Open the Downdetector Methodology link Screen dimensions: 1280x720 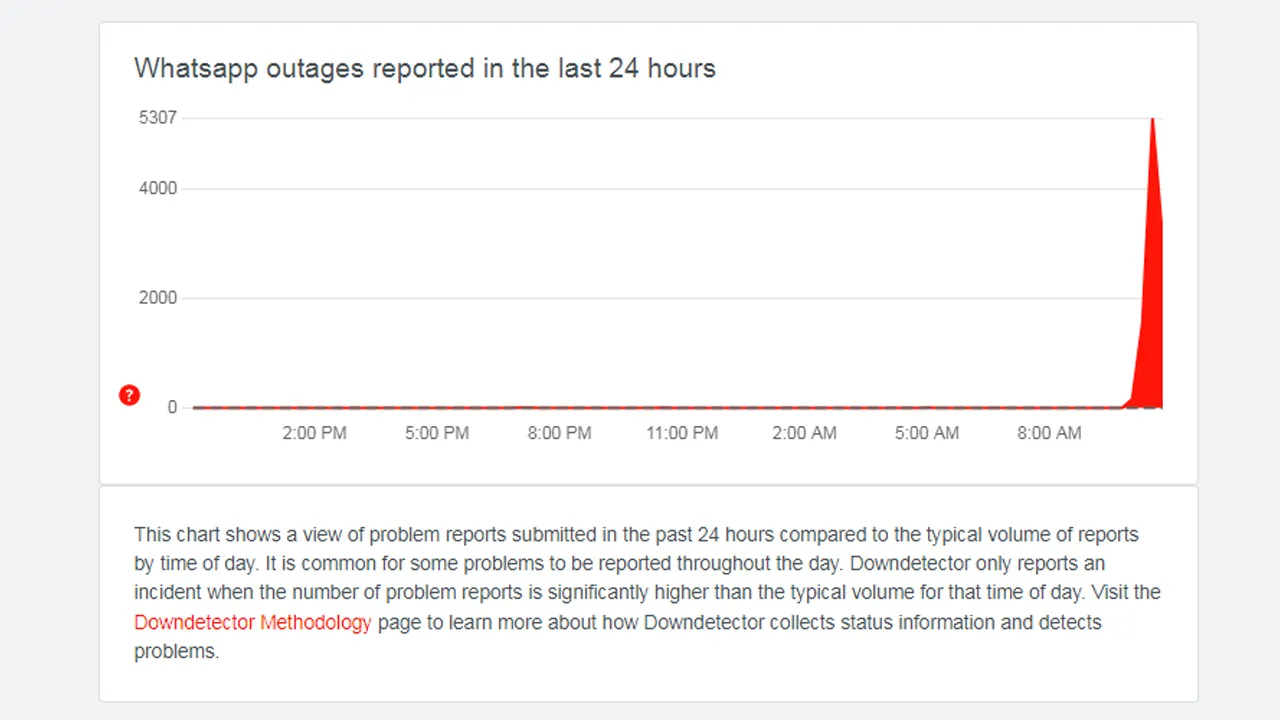click(x=253, y=622)
